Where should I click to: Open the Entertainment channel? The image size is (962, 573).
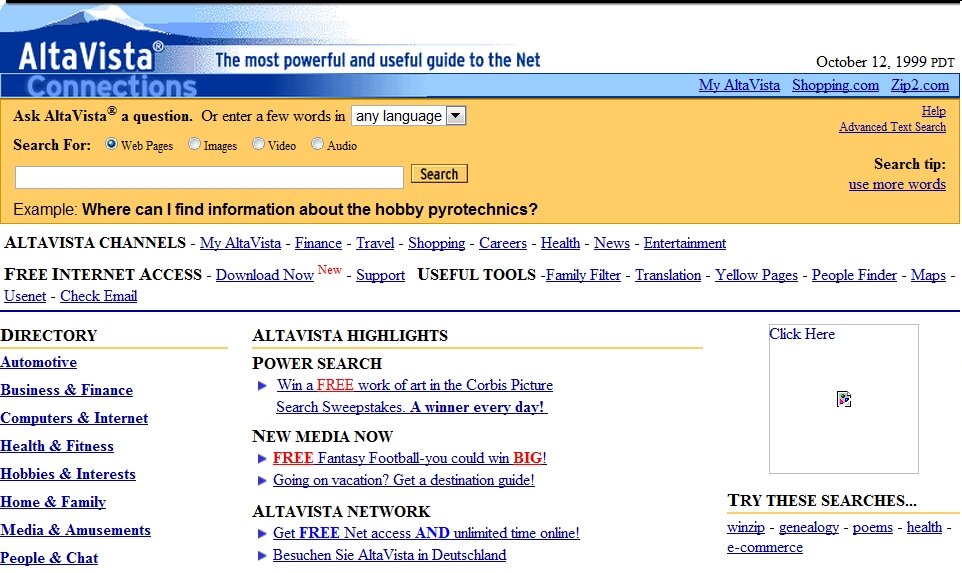pyautogui.click(x=684, y=243)
